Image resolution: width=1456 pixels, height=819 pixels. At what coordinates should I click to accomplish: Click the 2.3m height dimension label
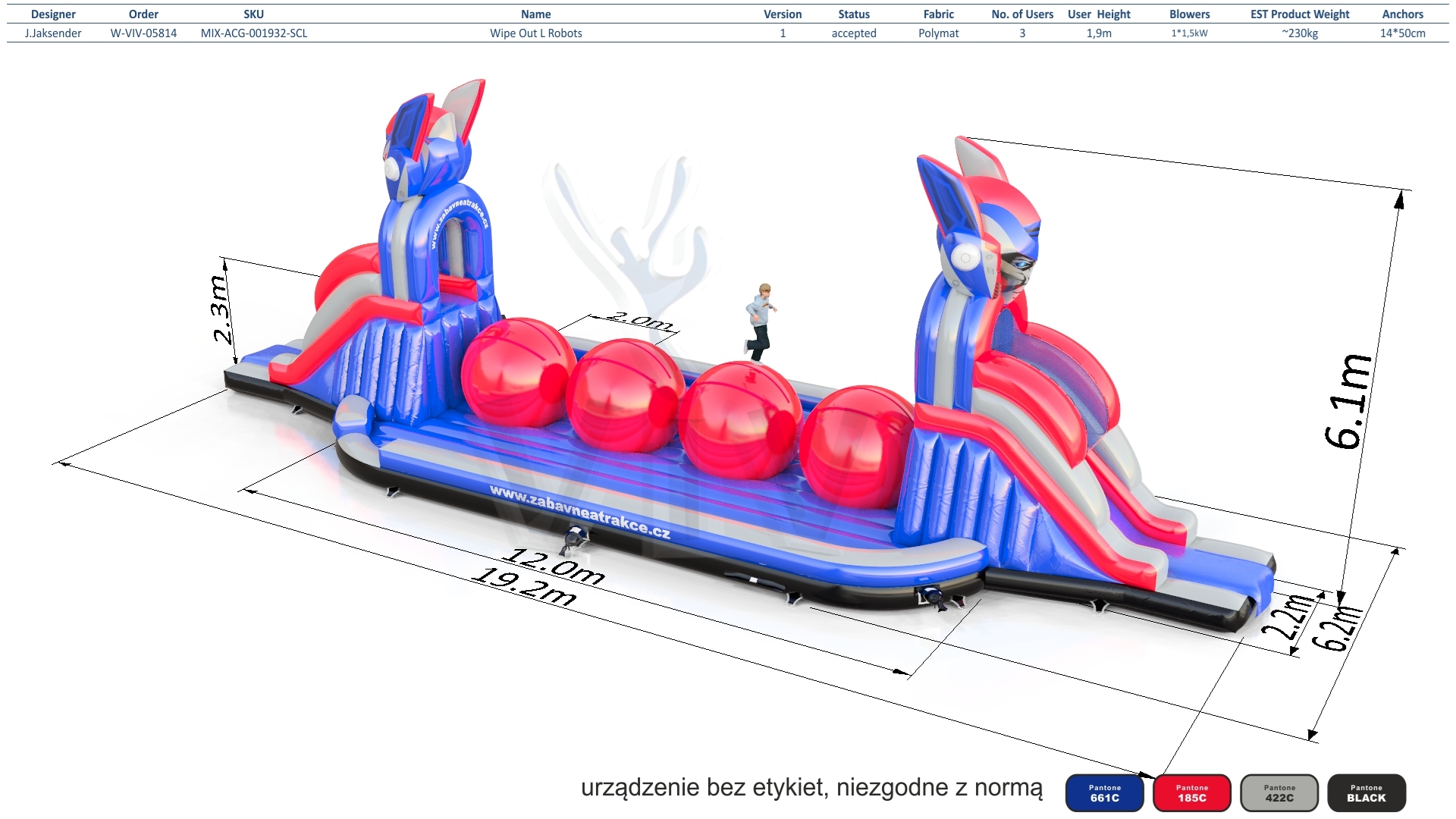(x=219, y=309)
